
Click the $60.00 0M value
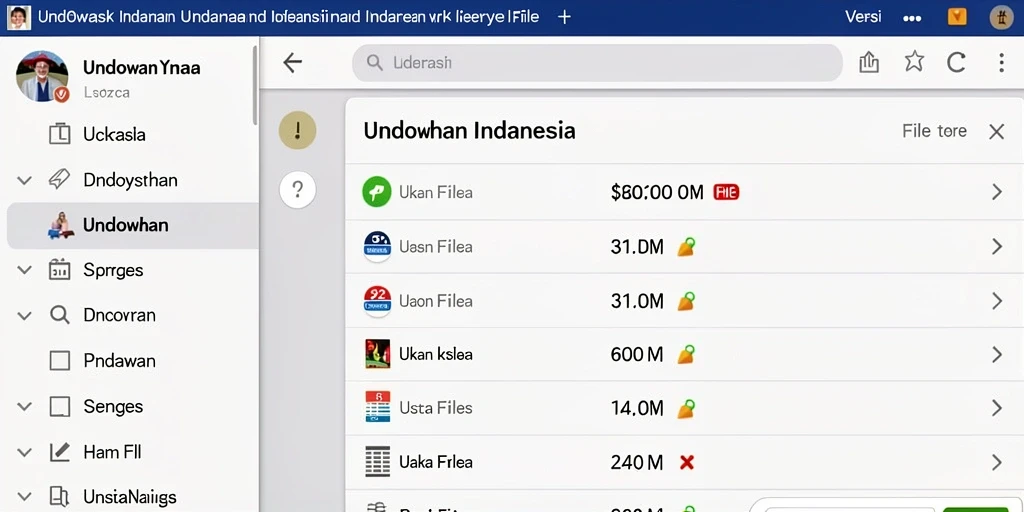click(657, 192)
